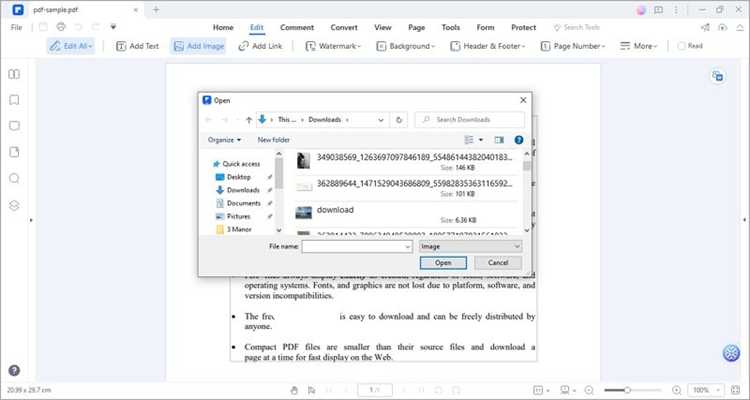Open the page thumbnails panel icon

pos(14,74)
